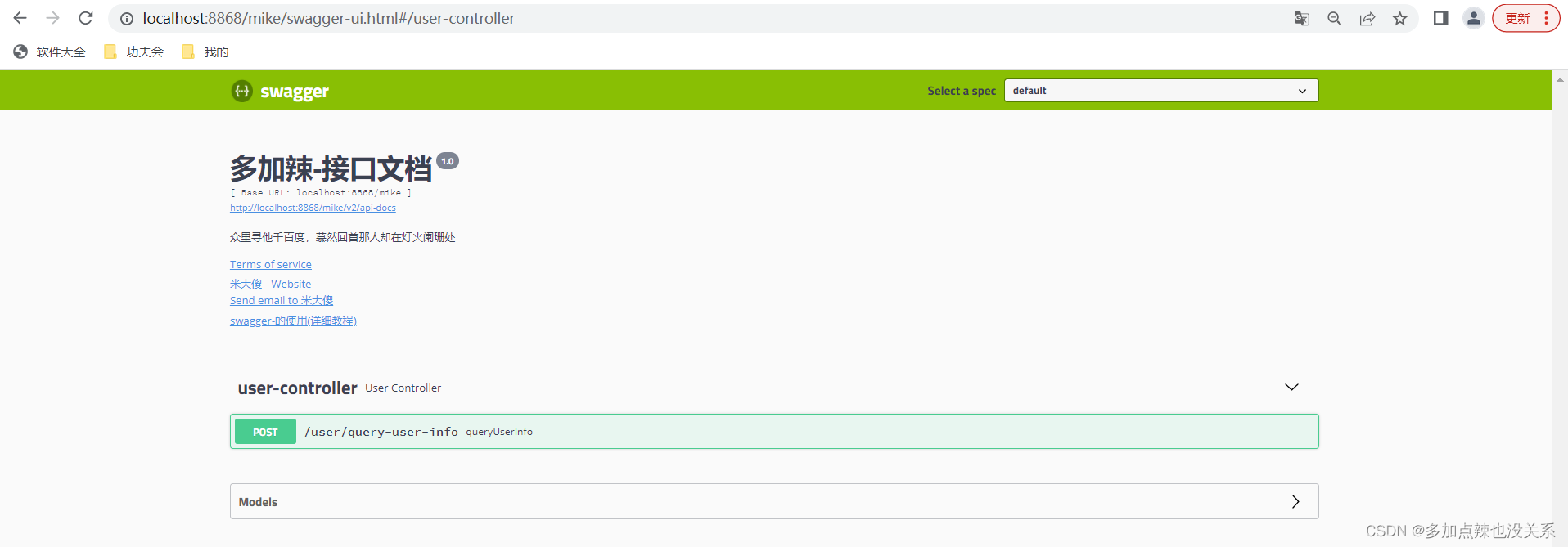Click the swagger logo
This screenshot has width=1568, height=547.
pyautogui.click(x=280, y=91)
